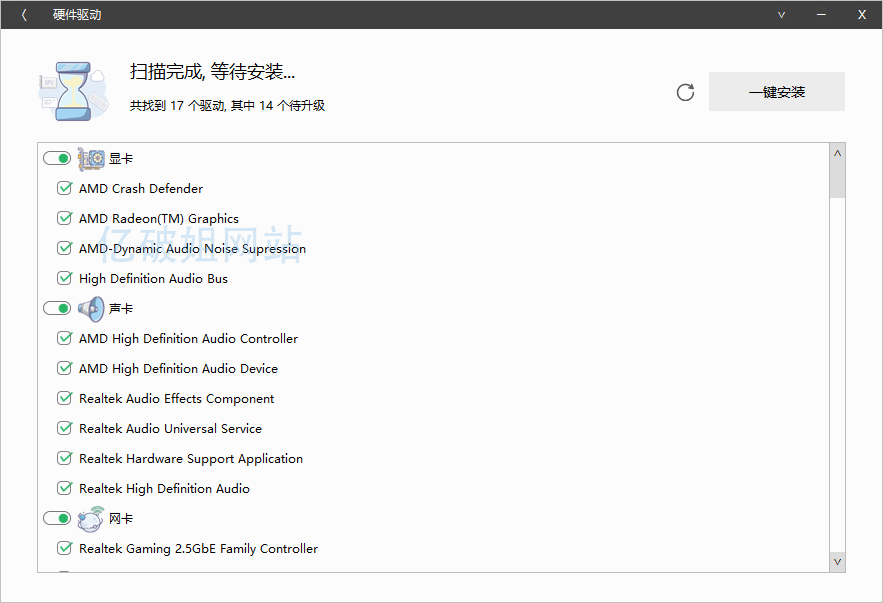883x603 pixels.
Task: Click the back arrow in title bar
Action: pyautogui.click(x=24, y=15)
